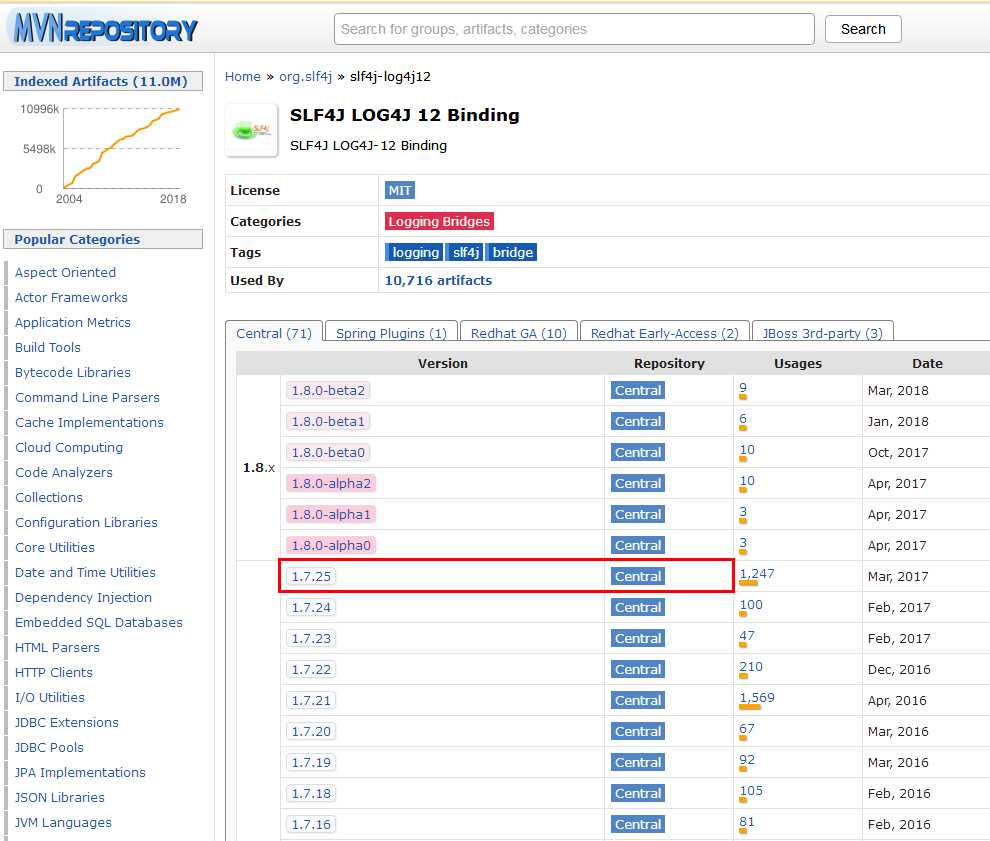Open the Cloud Computing category
Screen dimensions: 990x841
(69, 447)
